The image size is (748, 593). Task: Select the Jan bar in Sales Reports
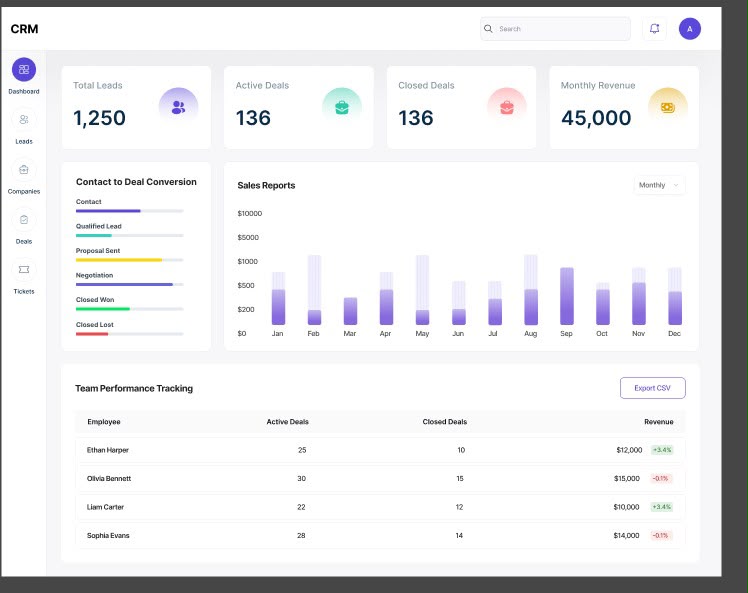pos(279,299)
